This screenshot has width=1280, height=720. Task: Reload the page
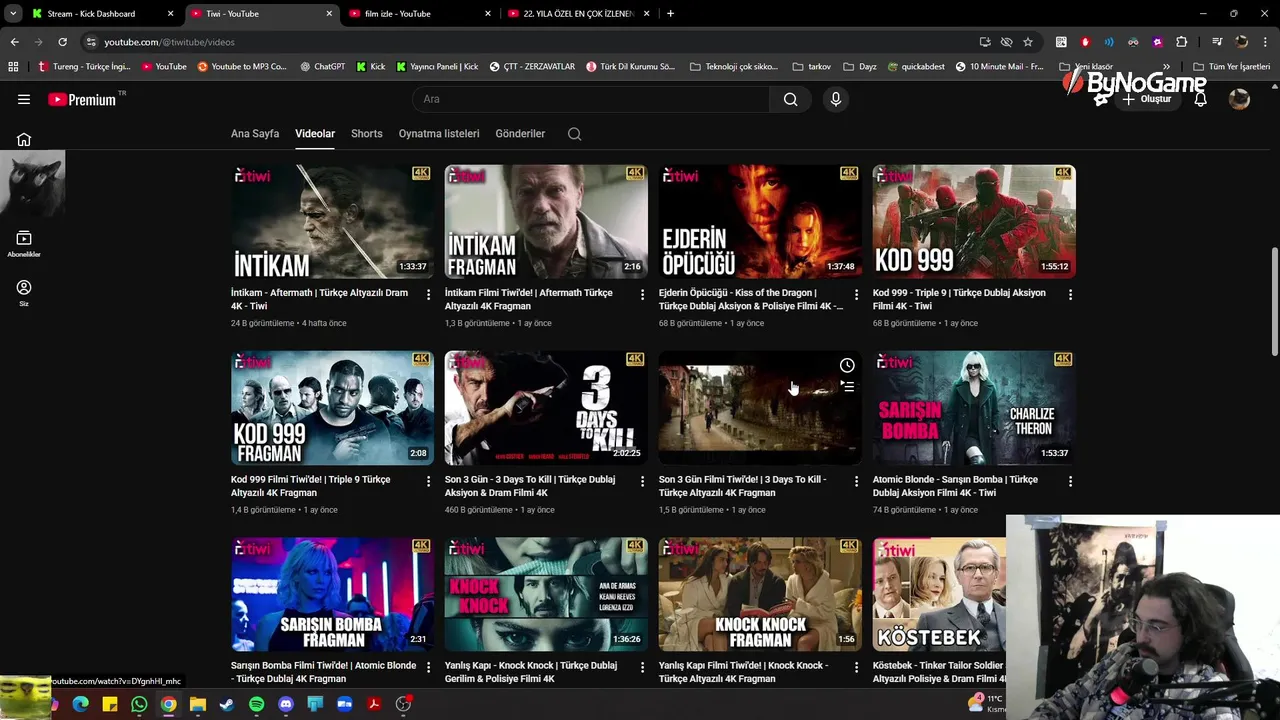coord(62,42)
